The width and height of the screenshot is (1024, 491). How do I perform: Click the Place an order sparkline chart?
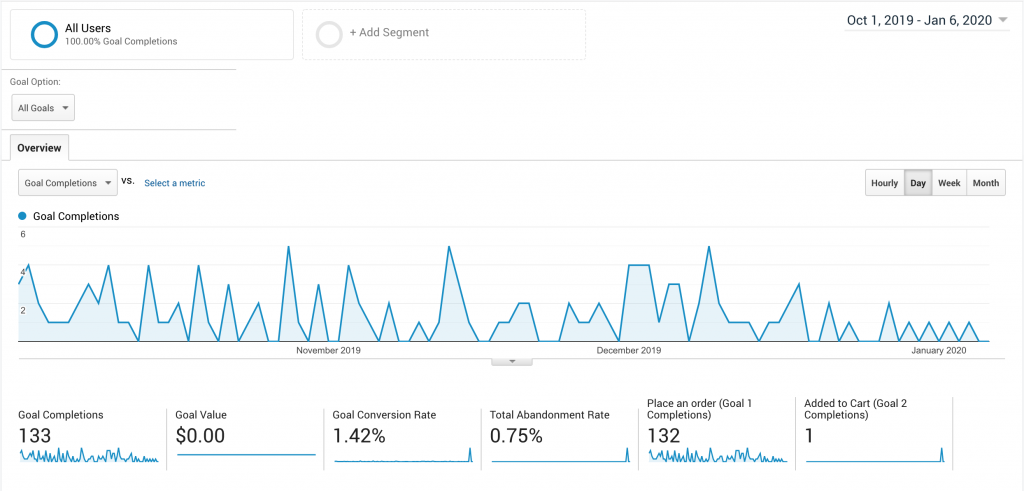[718, 456]
